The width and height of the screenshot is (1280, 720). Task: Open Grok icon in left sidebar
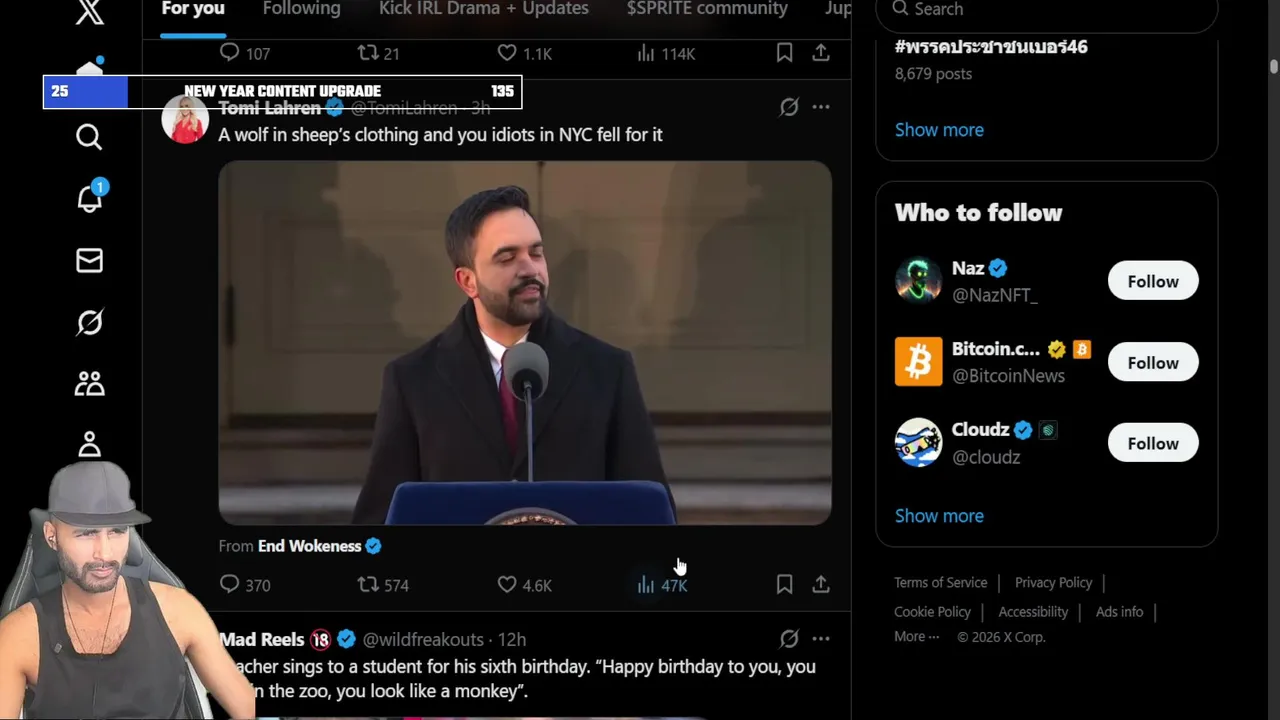coord(89,322)
